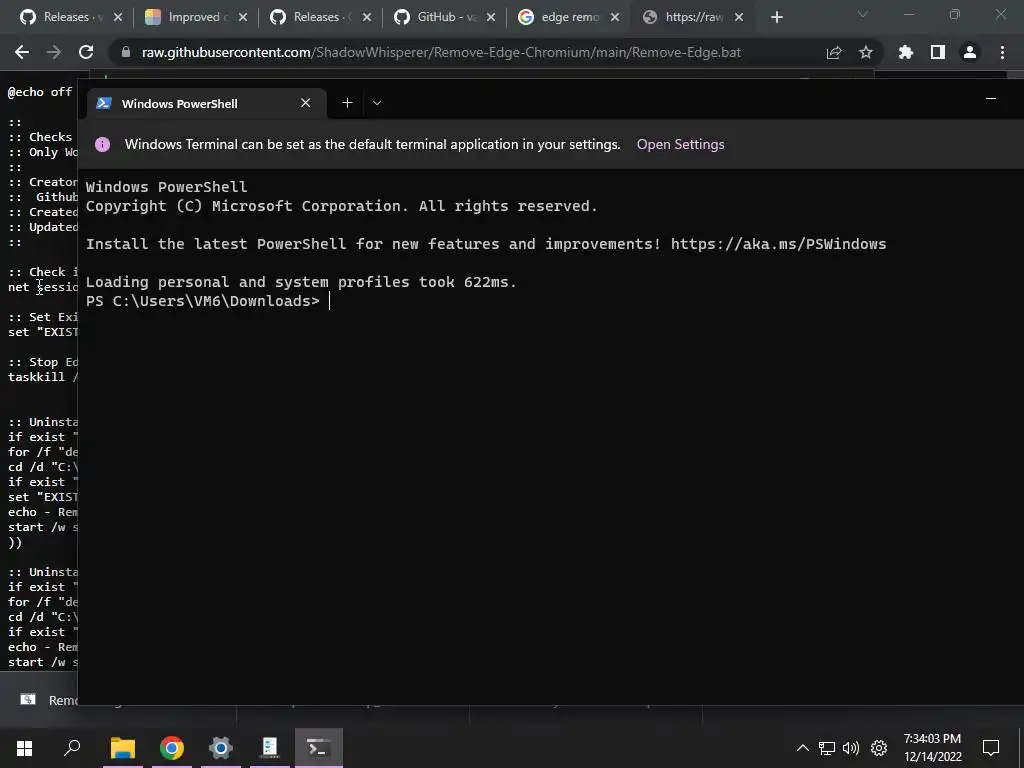Open Chrome tab search chevron

863,14
